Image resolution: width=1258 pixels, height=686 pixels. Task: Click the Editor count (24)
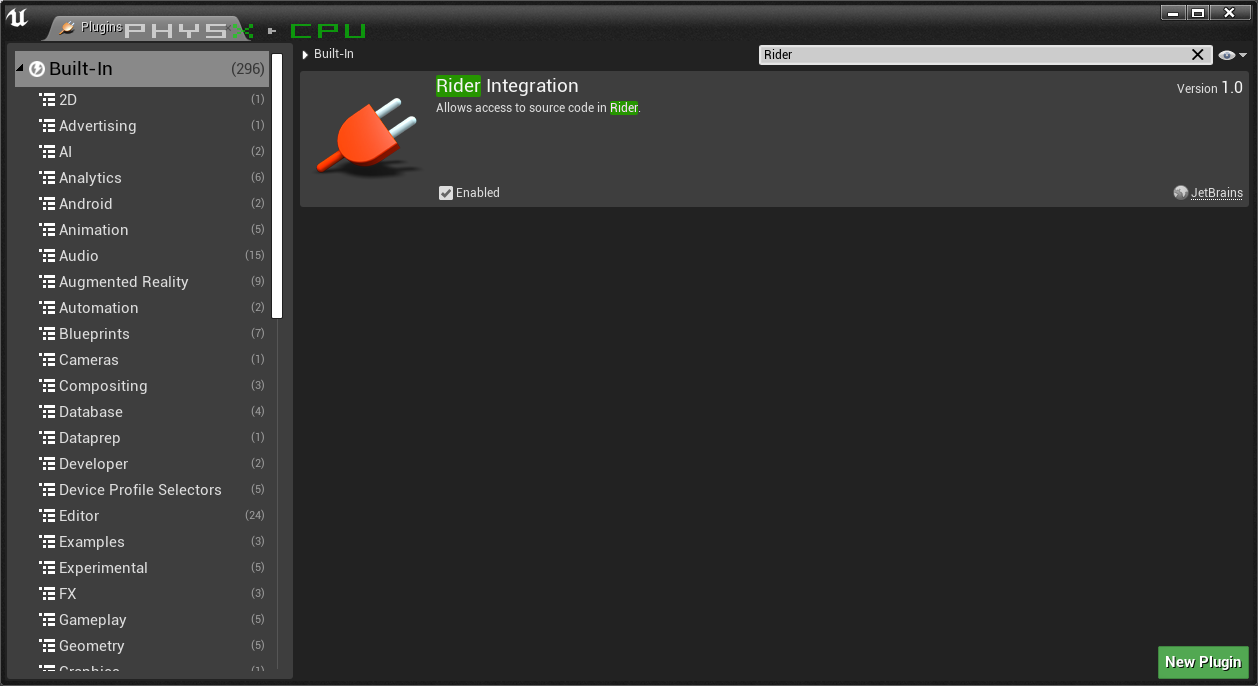[255, 516]
